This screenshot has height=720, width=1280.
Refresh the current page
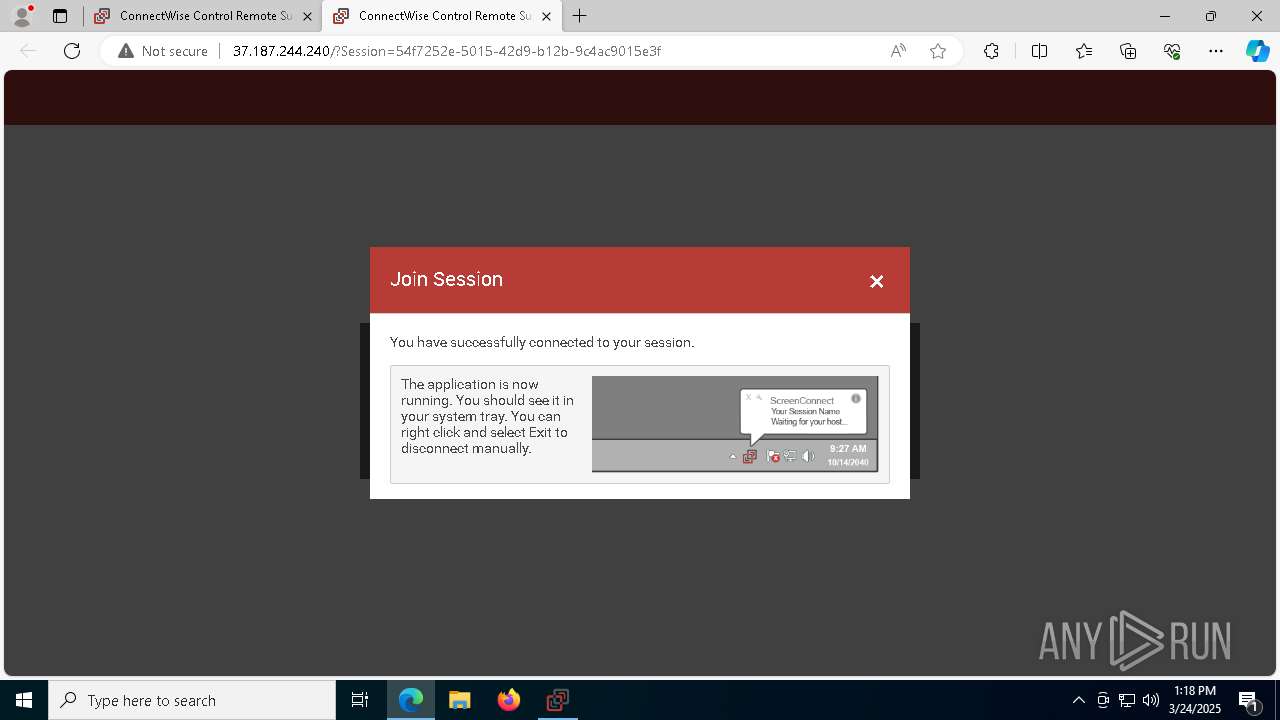tap(72, 51)
